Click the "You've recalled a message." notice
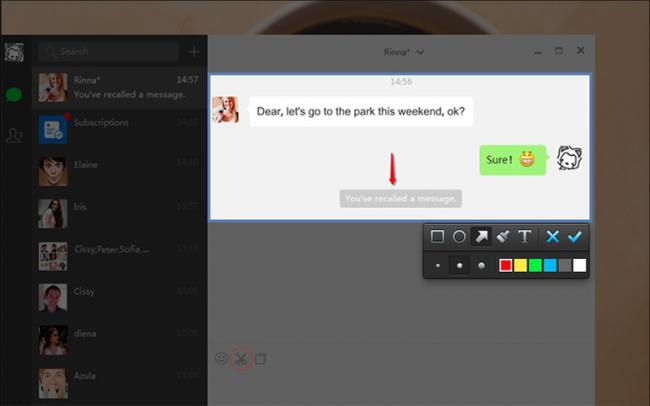This screenshot has width=650, height=406. [400, 199]
